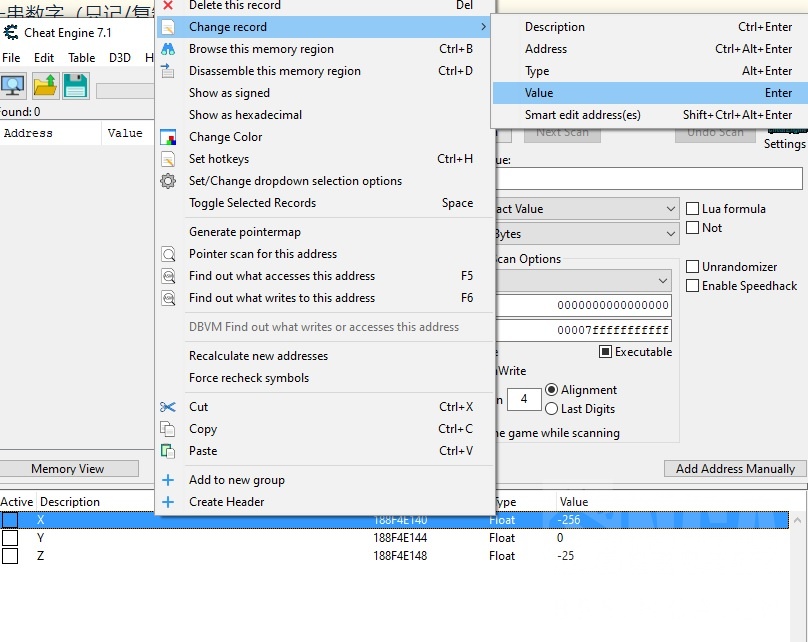Open the File menu
Screen dimensions: 808x642
(x=11, y=58)
